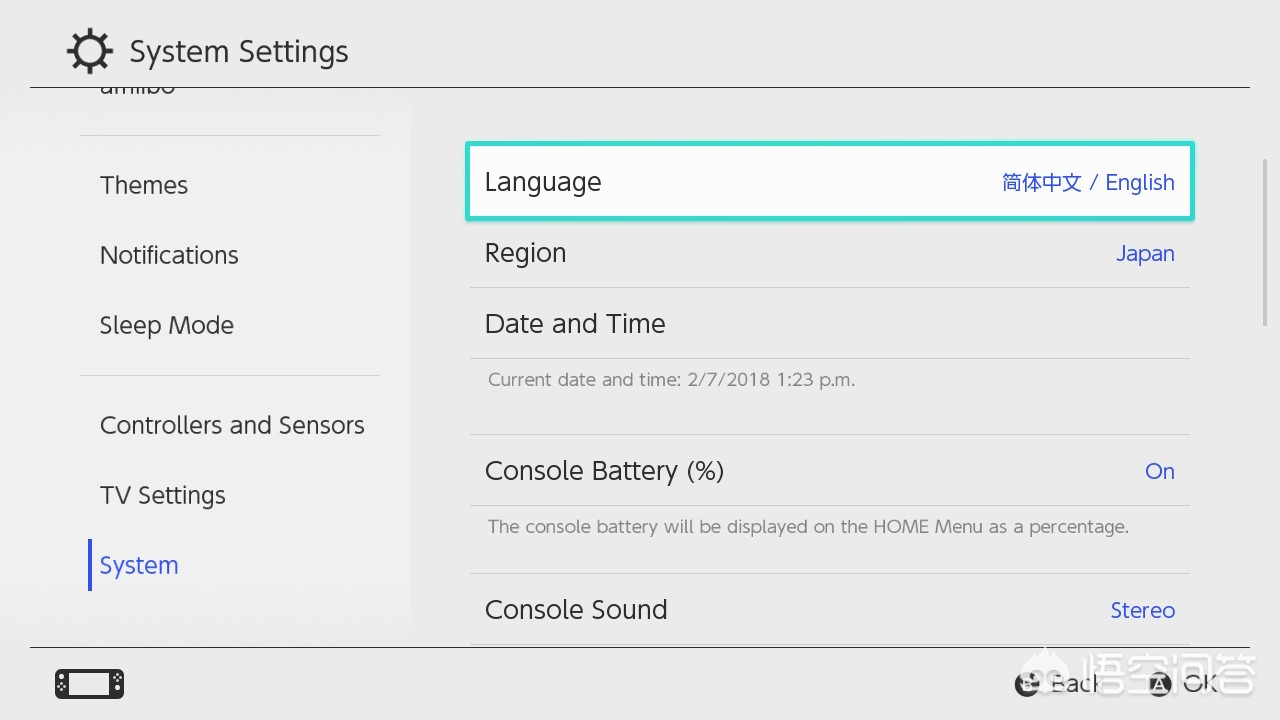Viewport: 1280px width, 720px height.
Task: Click the settings list scrollbar
Action: pos(1265,242)
